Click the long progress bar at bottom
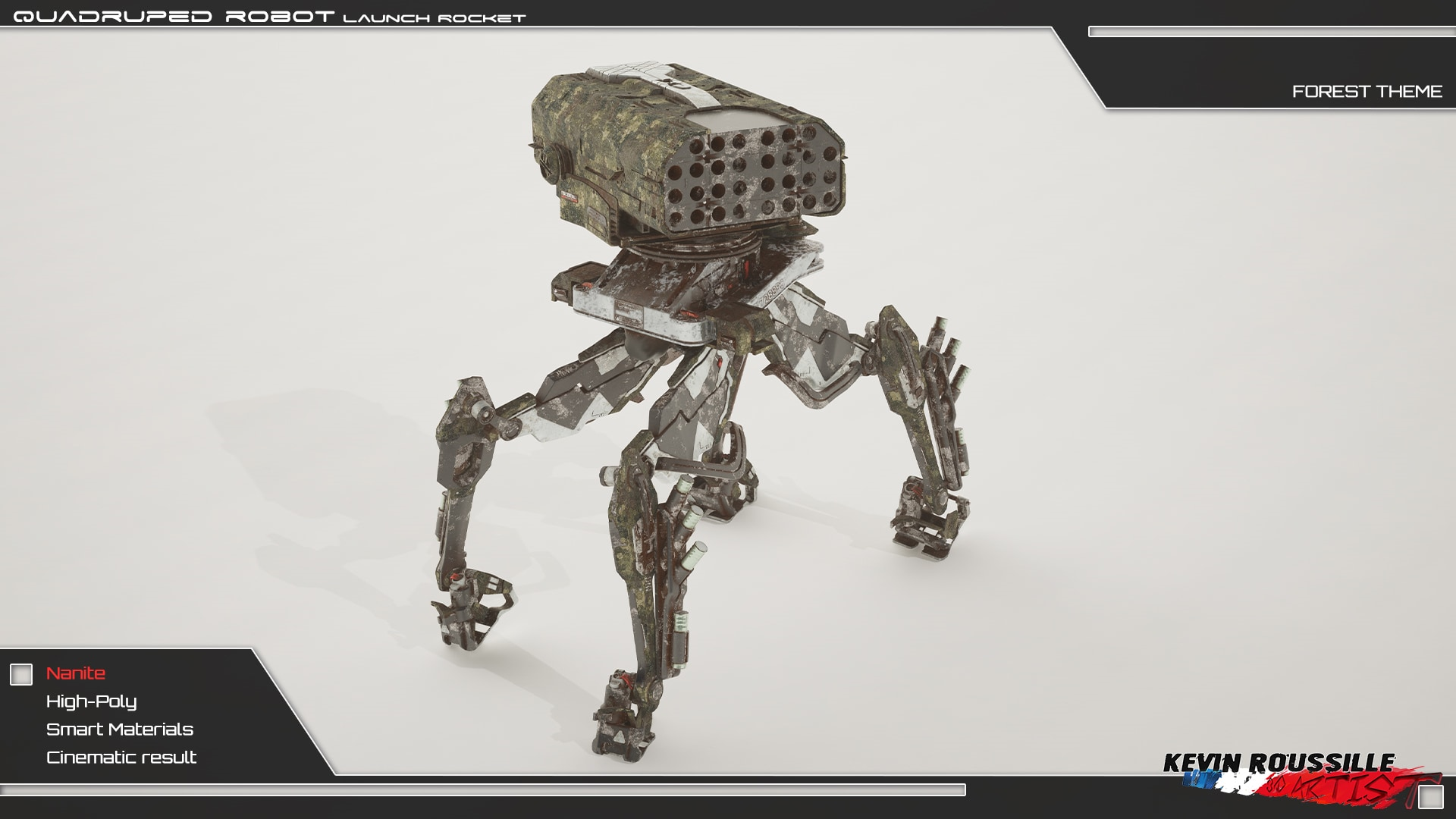This screenshot has width=1456, height=819. point(482,790)
